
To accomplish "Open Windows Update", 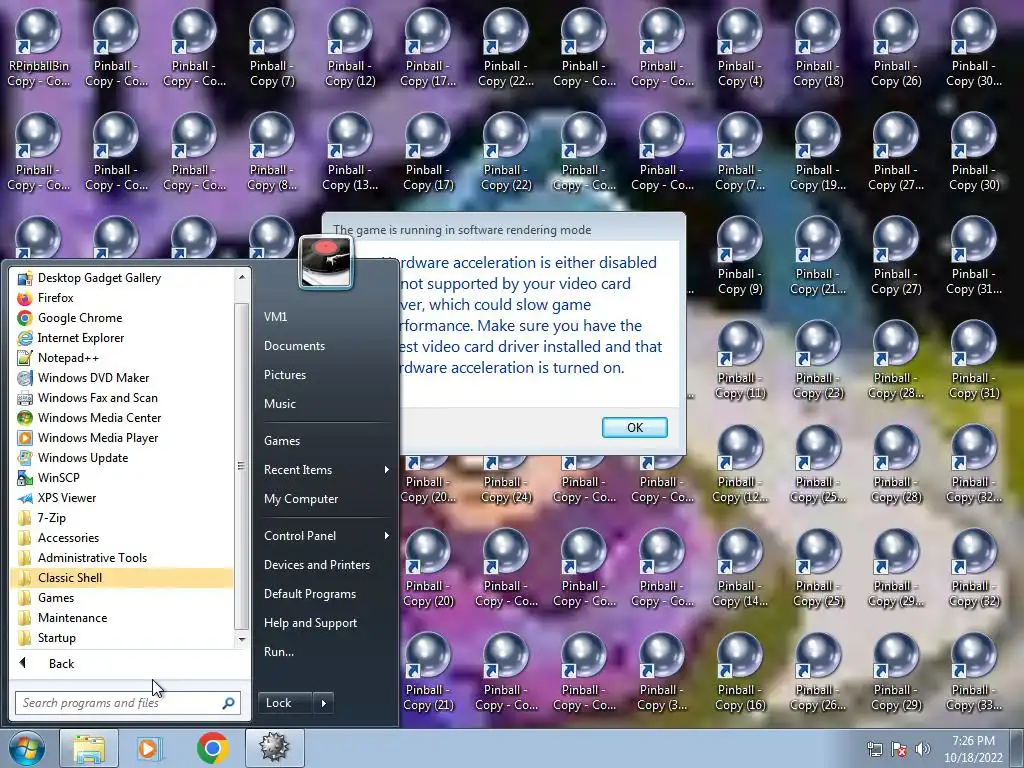I will coord(122,458).
